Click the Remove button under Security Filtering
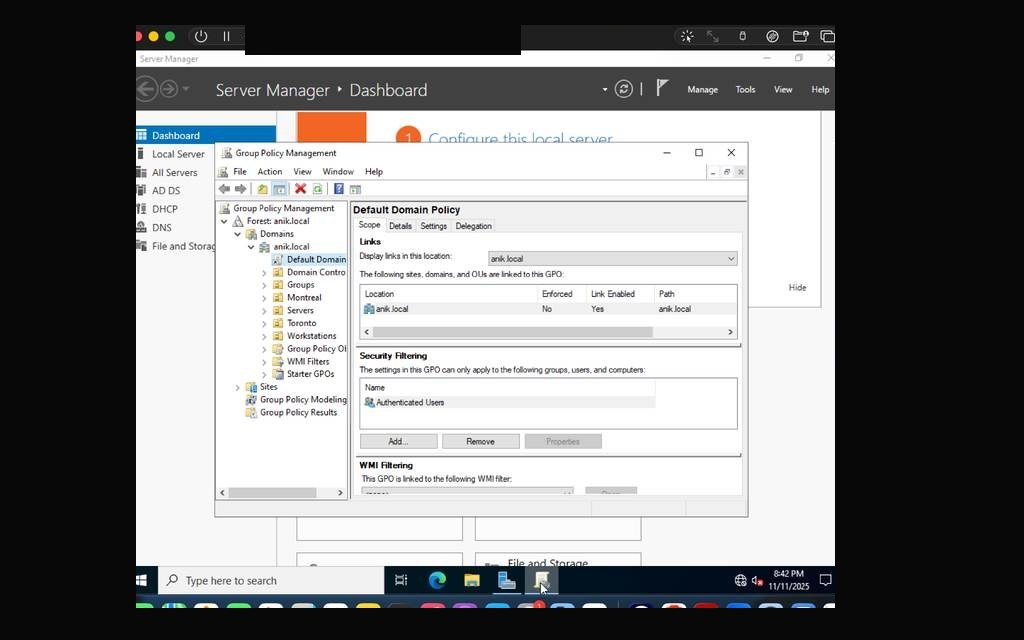This screenshot has width=1024, height=640. pos(481,441)
